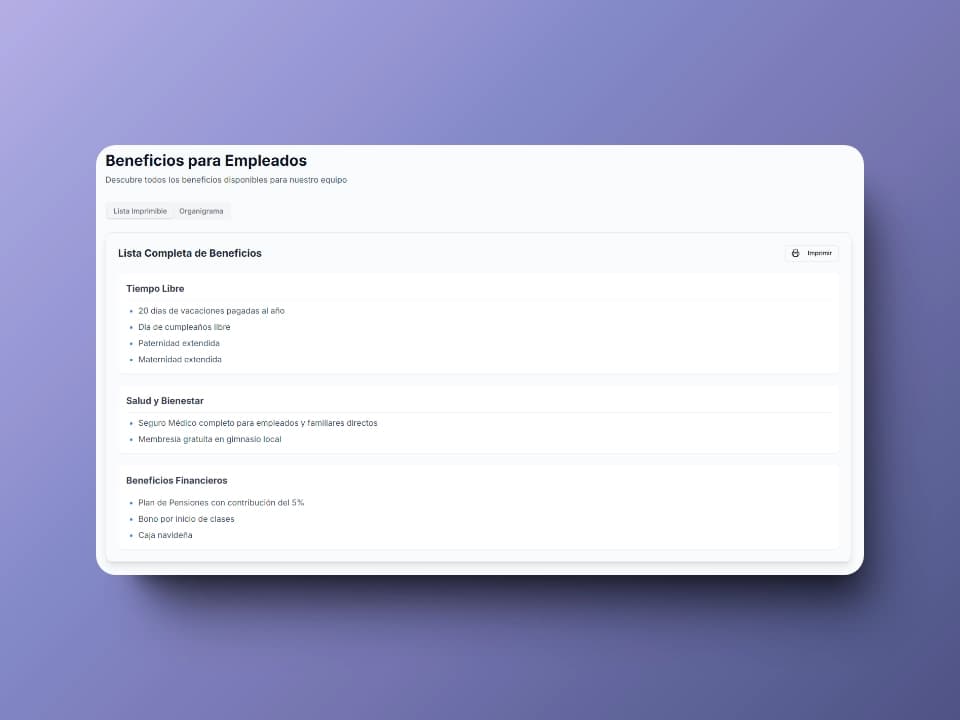Screen dimensions: 960x720
Task: Click the Plan de Pensiones item
Action: coord(221,503)
